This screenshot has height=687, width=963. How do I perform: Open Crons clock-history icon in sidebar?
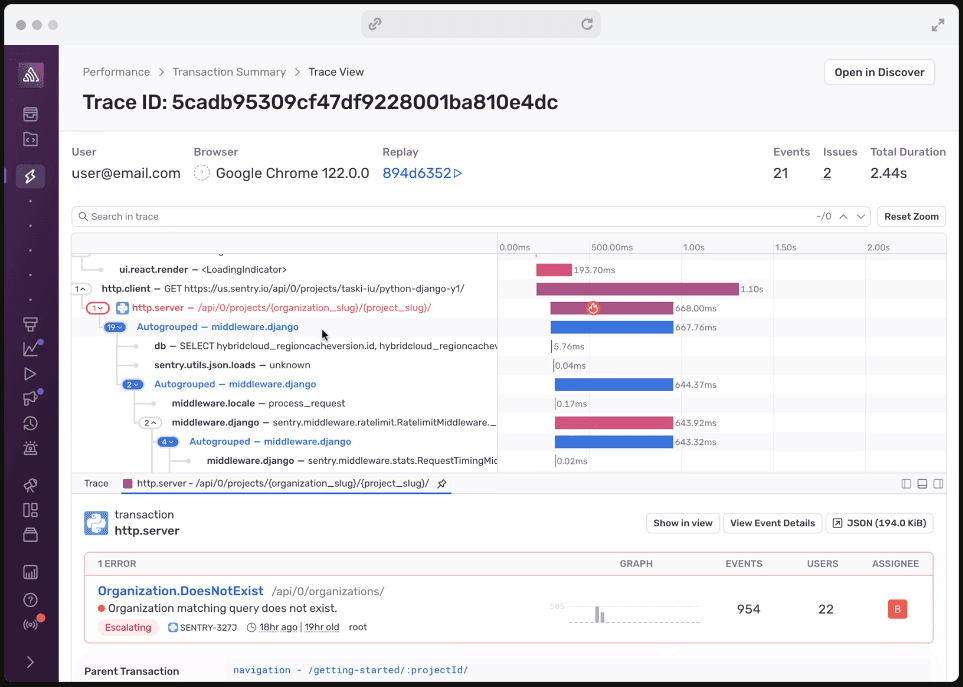[x=30, y=423]
